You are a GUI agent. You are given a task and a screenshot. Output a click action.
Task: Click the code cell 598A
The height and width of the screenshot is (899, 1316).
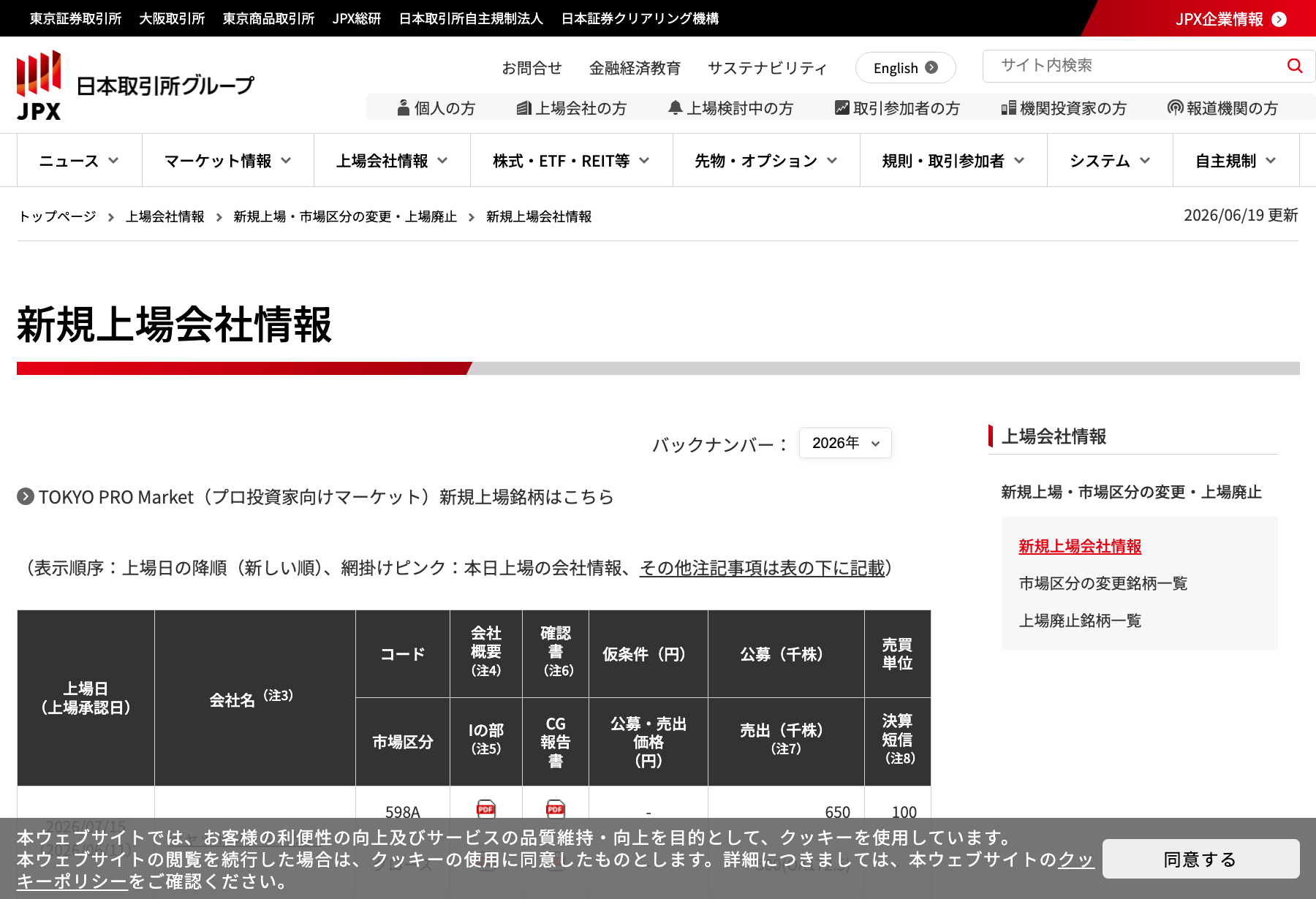pos(402,812)
